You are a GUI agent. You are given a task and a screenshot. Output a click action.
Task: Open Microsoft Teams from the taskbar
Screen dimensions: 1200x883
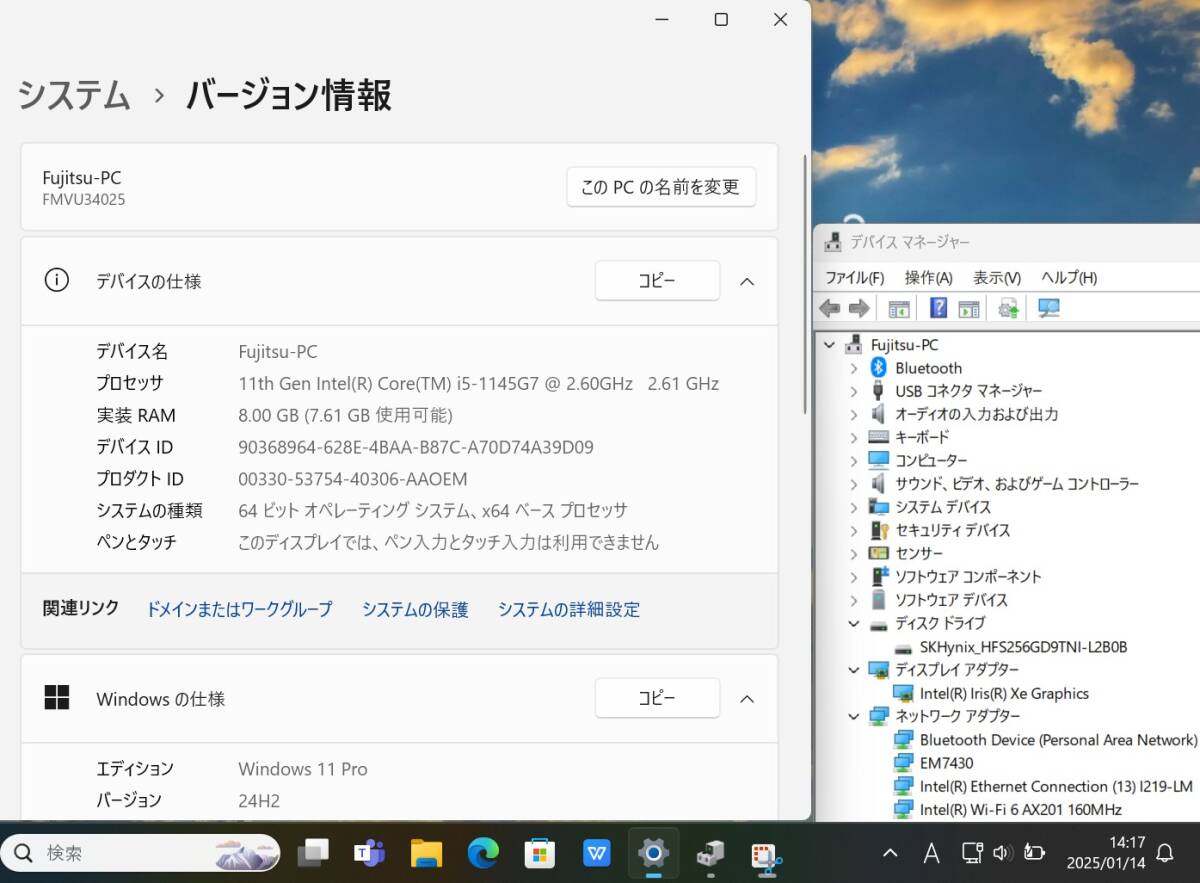click(370, 853)
